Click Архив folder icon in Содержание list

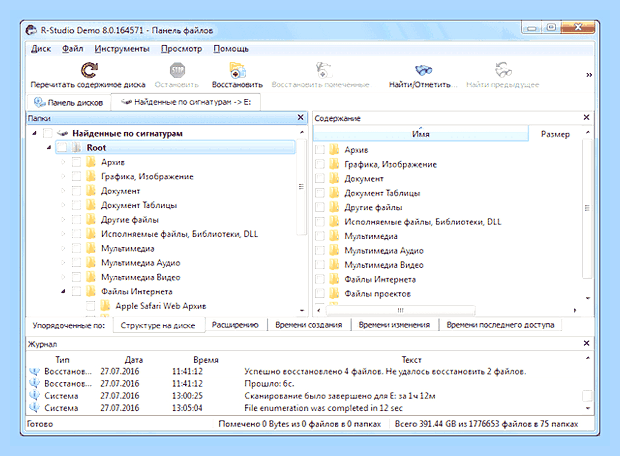[334, 150]
